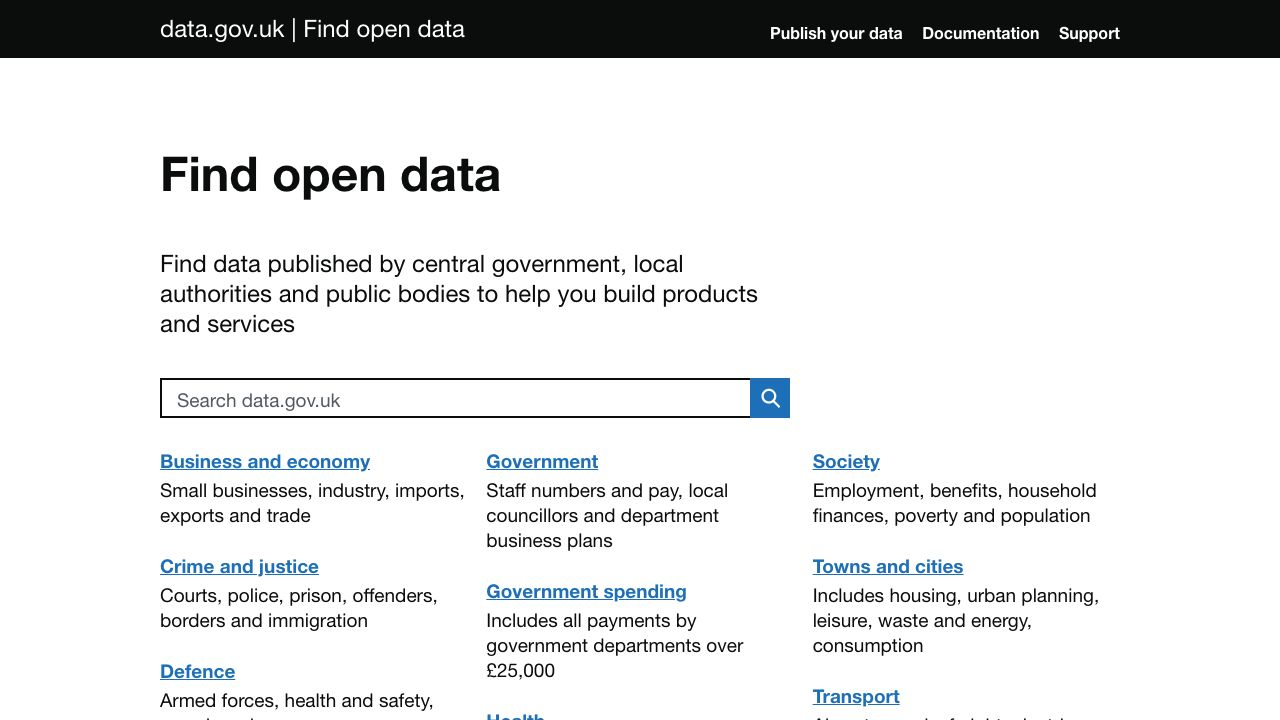Viewport: 1280px width, 720px height.
Task: Select the Defence topic link
Action: [x=197, y=671]
